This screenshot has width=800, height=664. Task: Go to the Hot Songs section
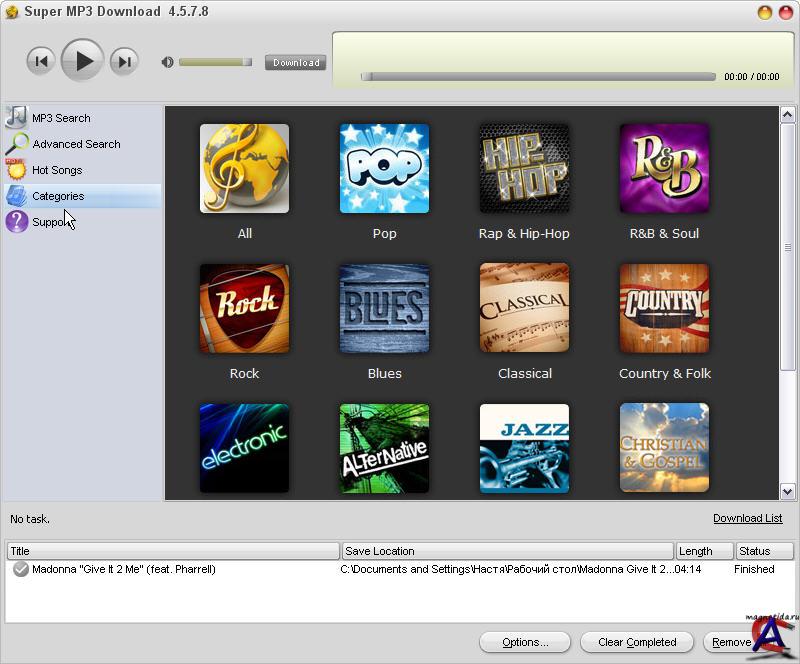[x=56, y=170]
